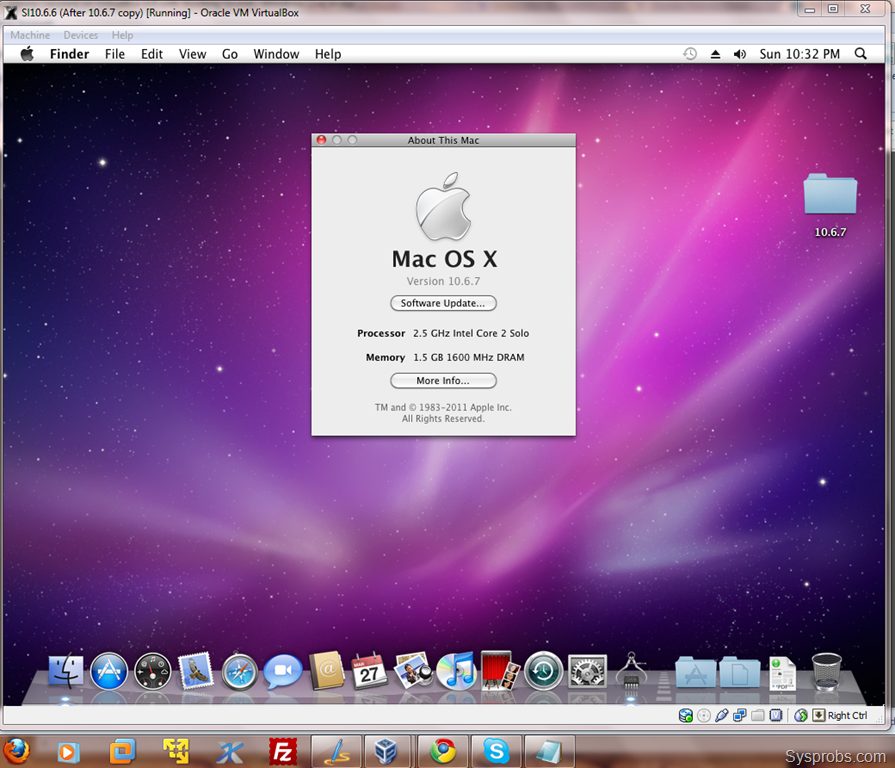The height and width of the screenshot is (768, 895).
Task: Click VirtualBox hard disk activity indicator
Action: [686, 715]
